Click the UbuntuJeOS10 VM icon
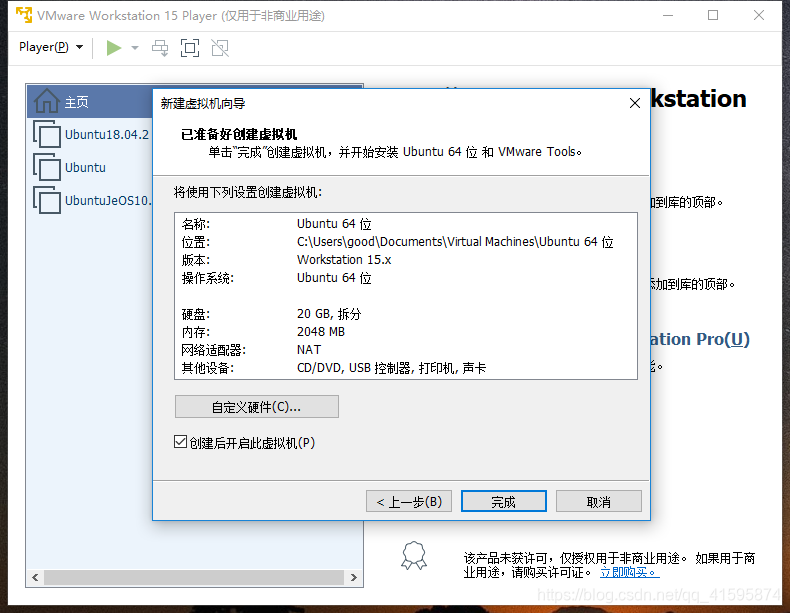Viewport: 790px width, 613px height. (x=47, y=200)
